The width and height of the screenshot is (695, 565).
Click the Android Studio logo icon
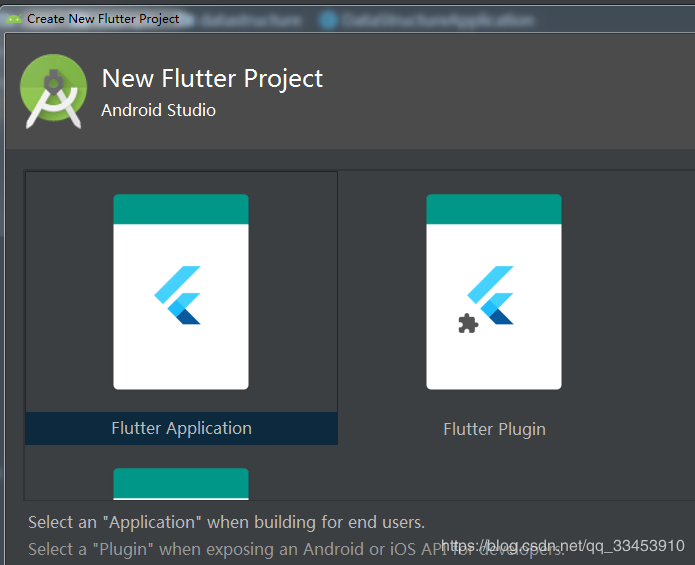point(53,91)
